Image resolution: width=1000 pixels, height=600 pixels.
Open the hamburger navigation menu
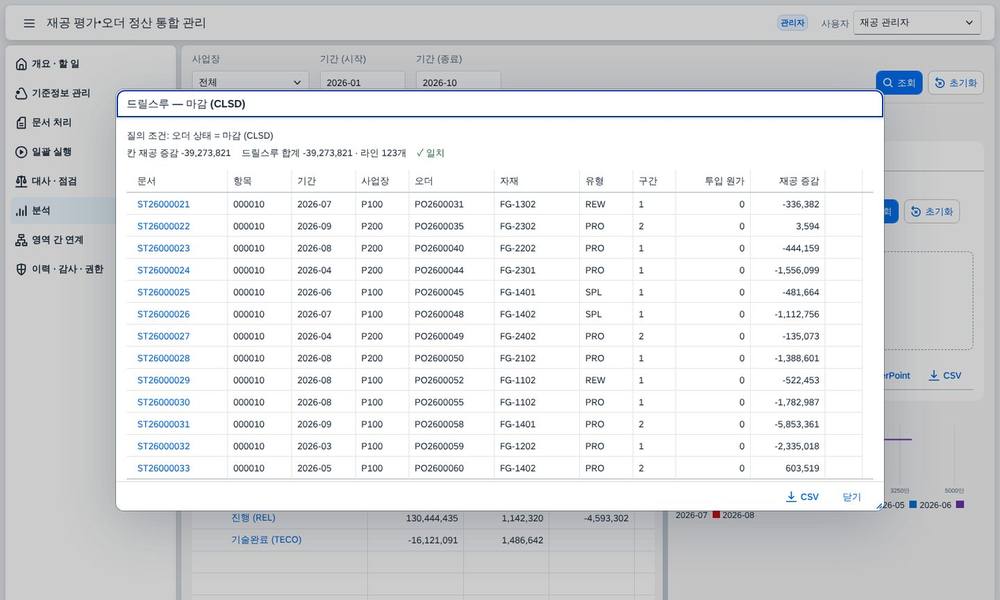(29, 23)
